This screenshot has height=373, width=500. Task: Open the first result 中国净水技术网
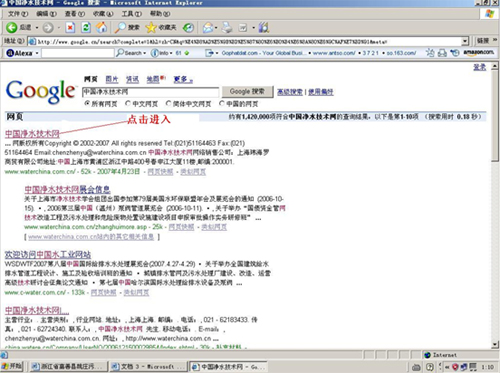pos(32,134)
